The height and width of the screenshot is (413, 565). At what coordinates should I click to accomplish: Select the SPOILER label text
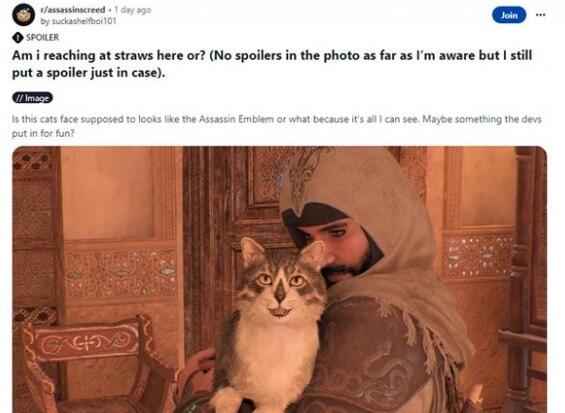42,37
